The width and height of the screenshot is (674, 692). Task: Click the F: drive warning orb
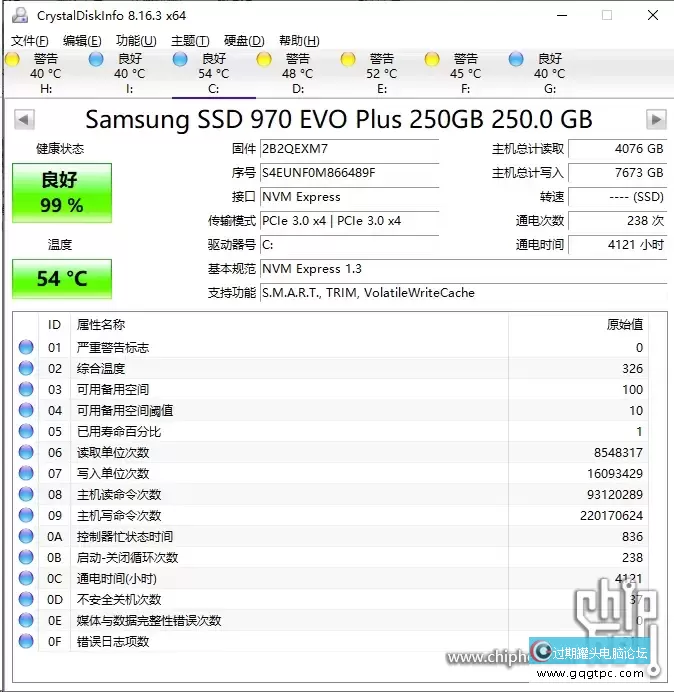point(432,60)
